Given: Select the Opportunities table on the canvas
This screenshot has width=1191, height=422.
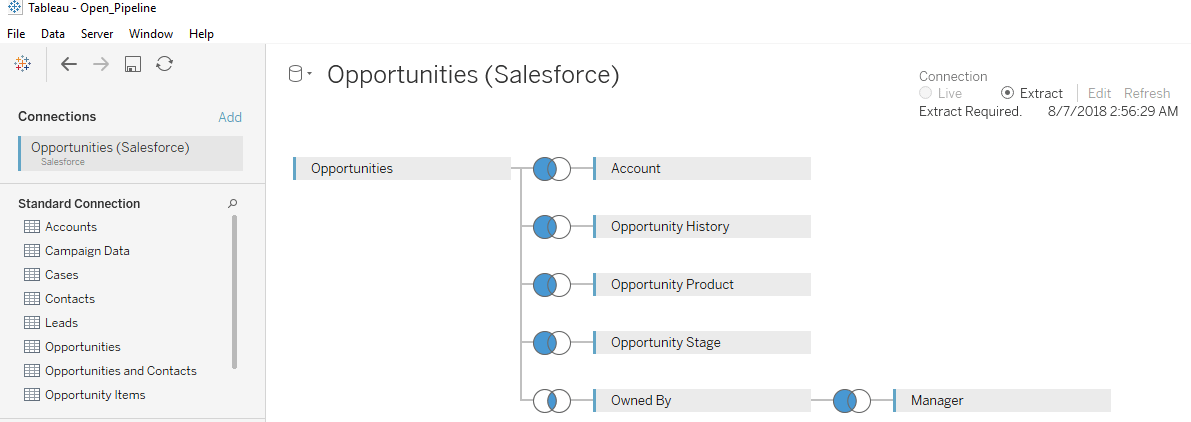Looking at the screenshot, I should (402, 168).
